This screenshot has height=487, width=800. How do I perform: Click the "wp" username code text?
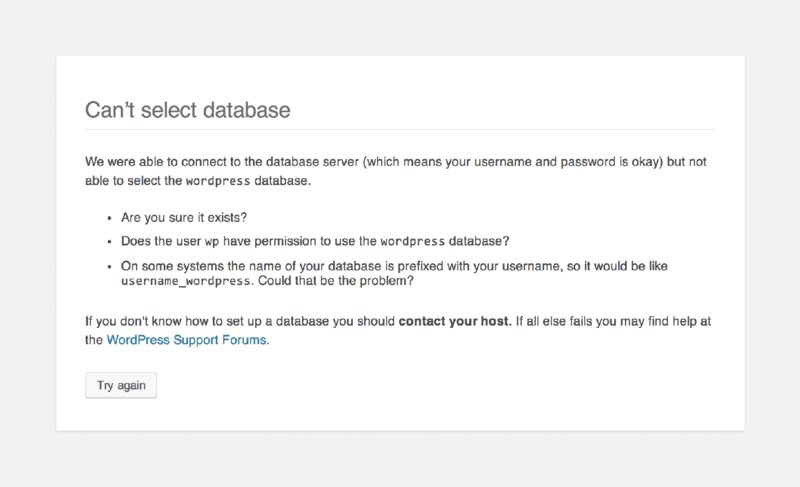(211, 242)
